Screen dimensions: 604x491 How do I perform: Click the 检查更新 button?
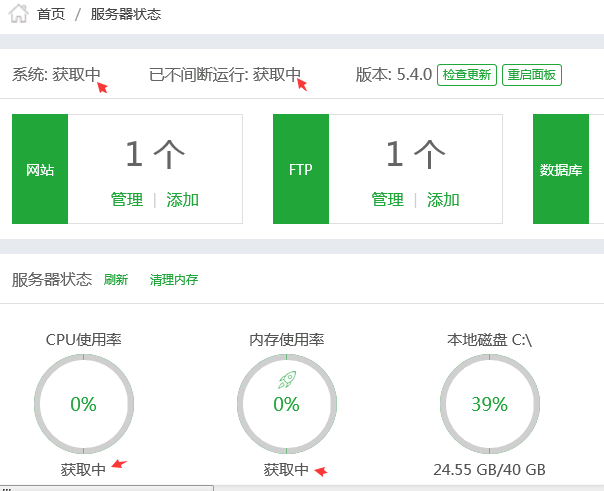point(467,75)
